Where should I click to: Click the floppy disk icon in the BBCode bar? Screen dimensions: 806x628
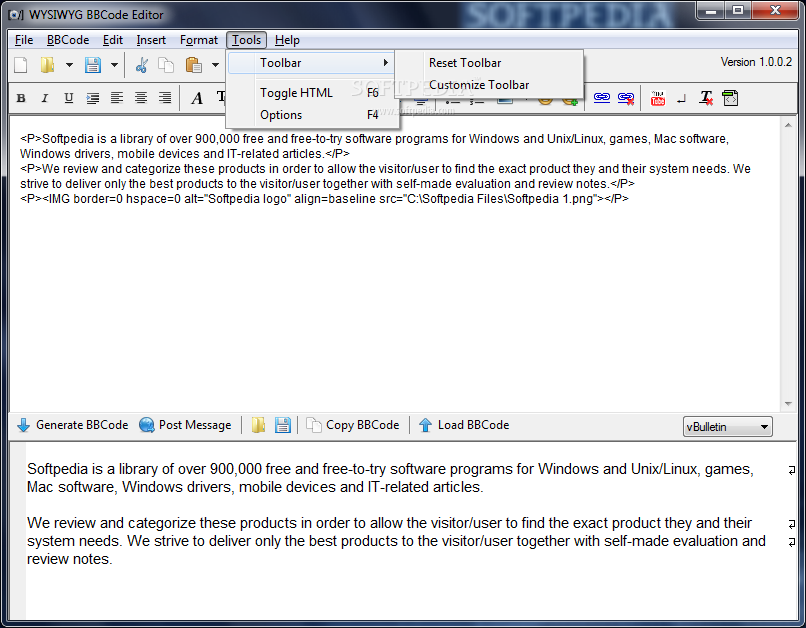coord(282,425)
